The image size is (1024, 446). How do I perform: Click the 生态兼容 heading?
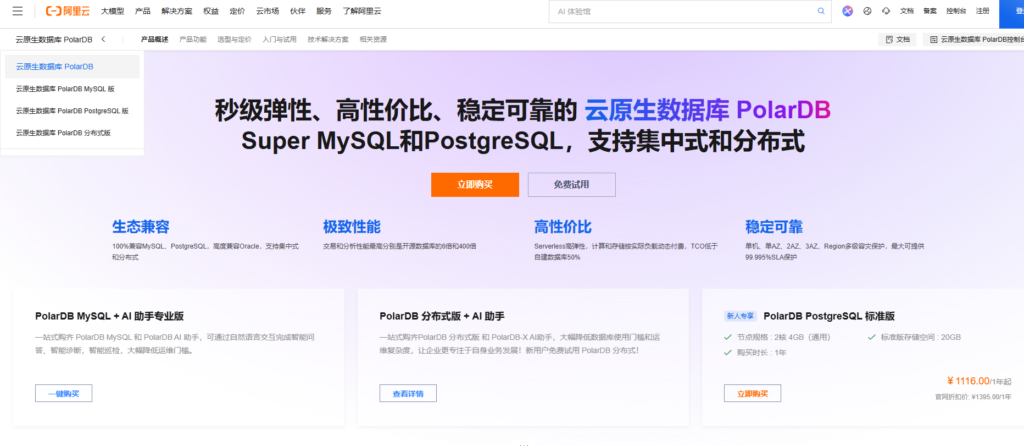pos(141,227)
